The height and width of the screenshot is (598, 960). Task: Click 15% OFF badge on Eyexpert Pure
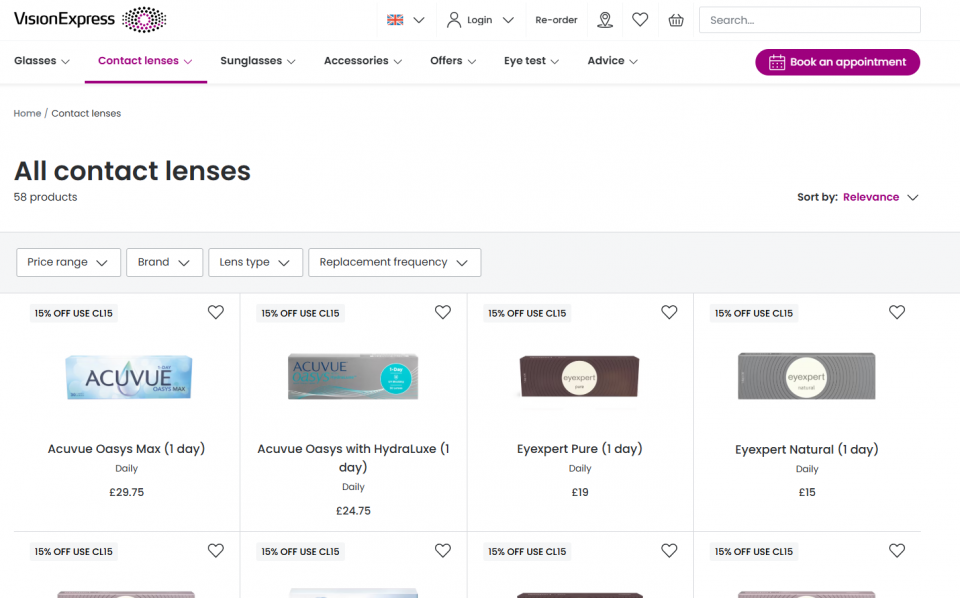[527, 313]
